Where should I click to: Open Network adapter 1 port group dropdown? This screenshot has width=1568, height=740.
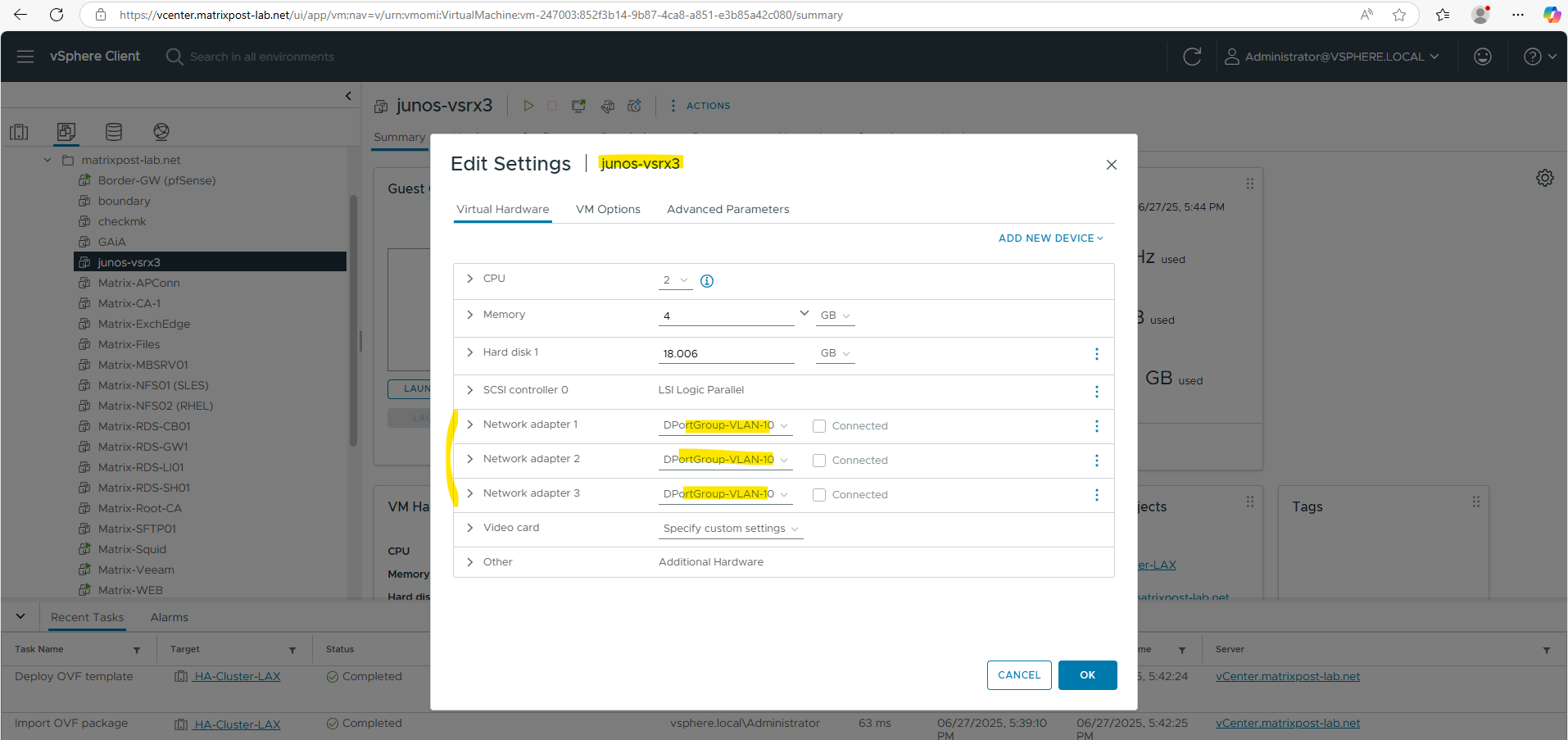[726, 425]
